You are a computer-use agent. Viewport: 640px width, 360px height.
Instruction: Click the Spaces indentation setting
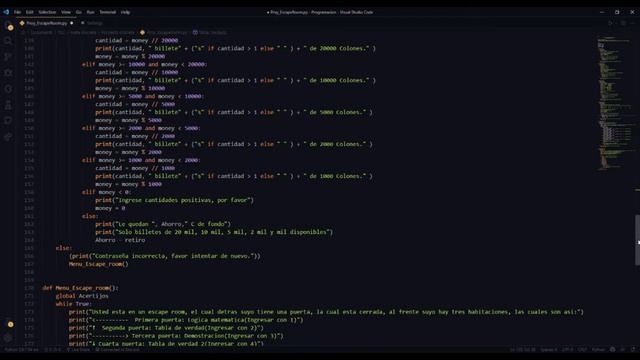point(549,350)
